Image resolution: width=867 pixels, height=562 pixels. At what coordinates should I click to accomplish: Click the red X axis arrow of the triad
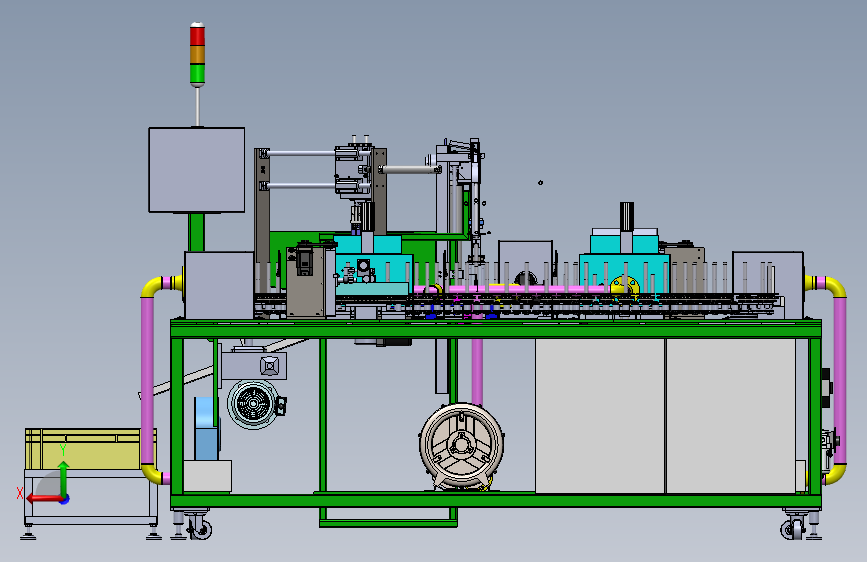click(44, 498)
